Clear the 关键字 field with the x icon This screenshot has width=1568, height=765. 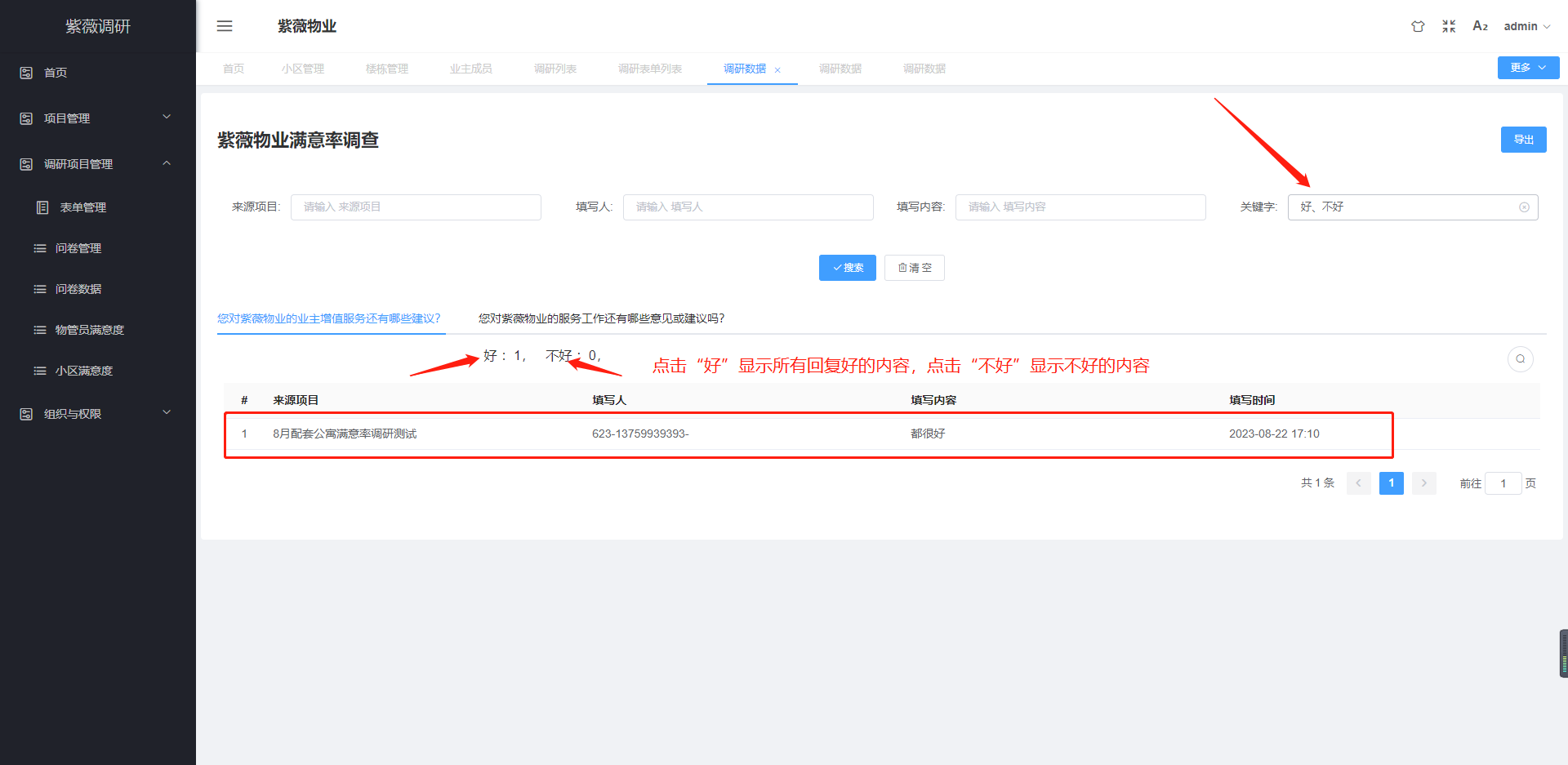[1524, 207]
